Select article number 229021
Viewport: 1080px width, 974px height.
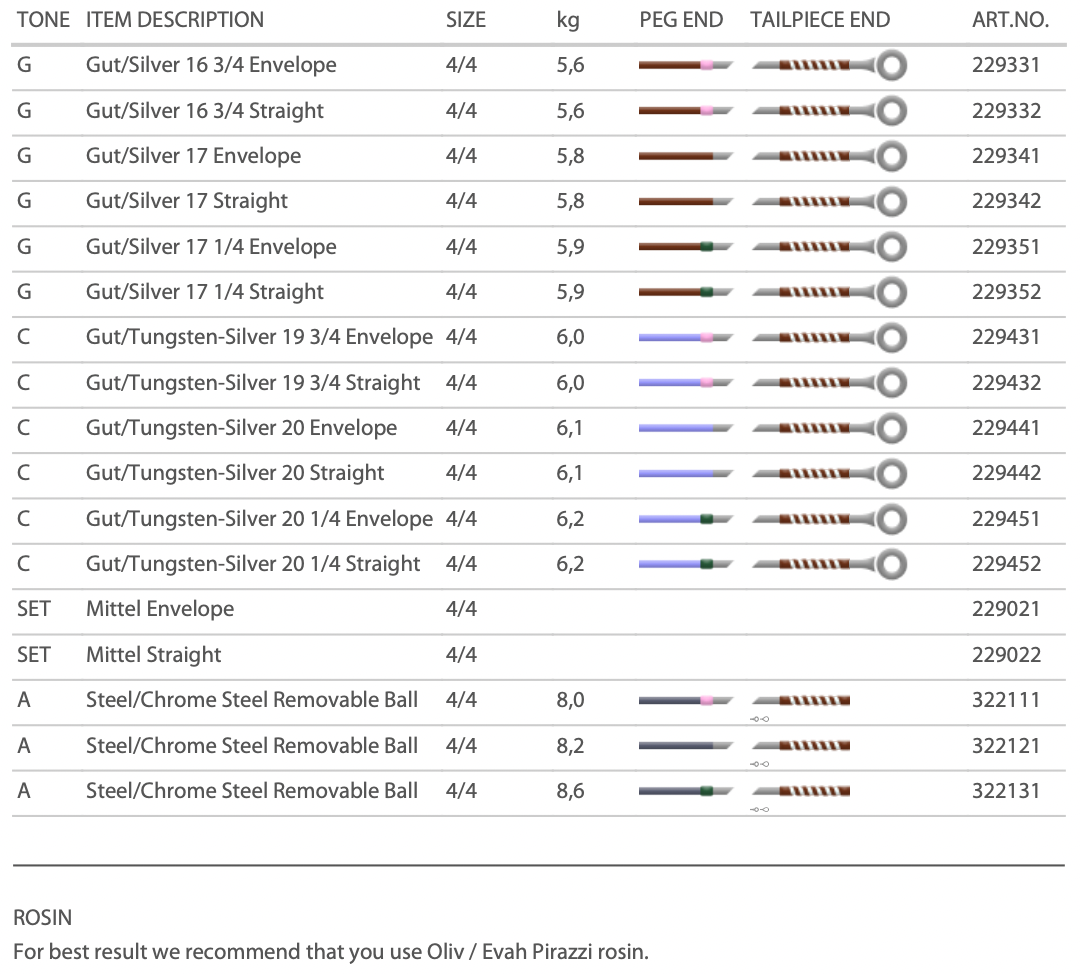[x=1006, y=610]
